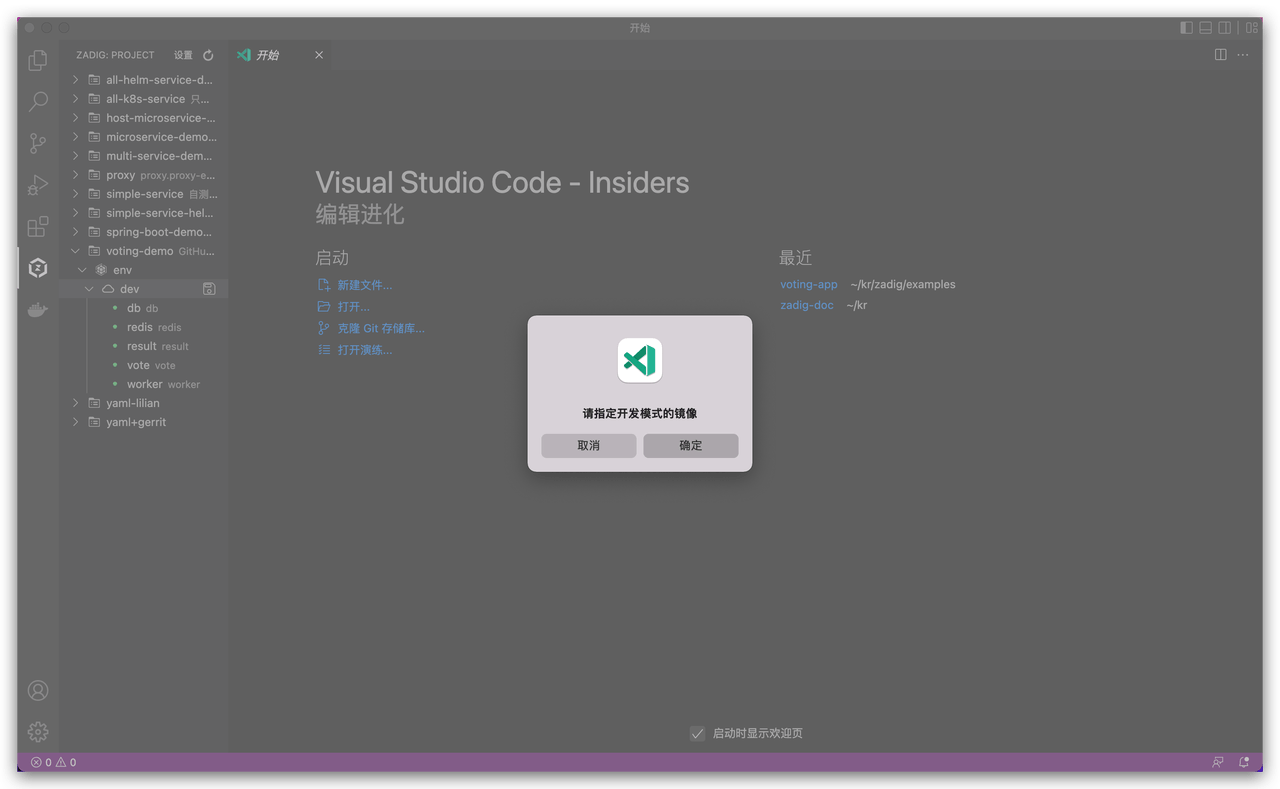Open the Zadig extension sidebar icon
Image resolution: width=1280 pixels, height=789 pixels.
click(37, 267)
